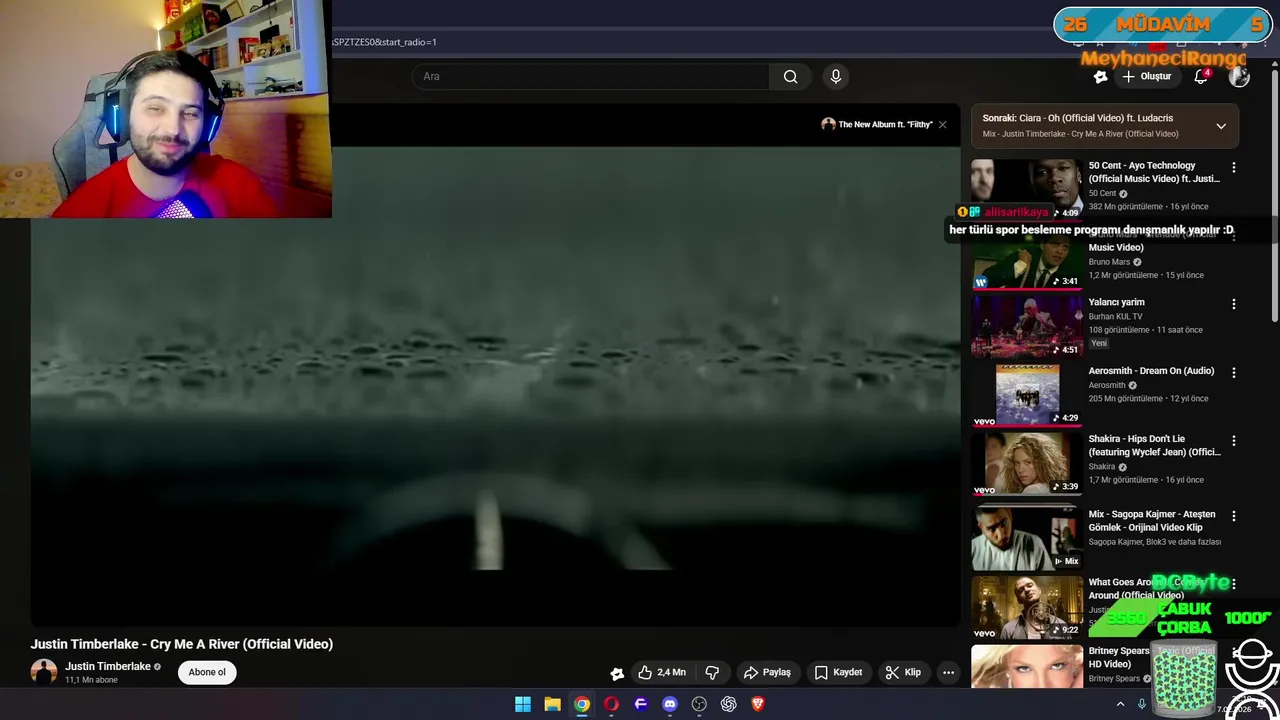The width and height of the screenshot is (1280, 720).
Task: Subscribe using Abone ol button
Action: click(207, 672)
